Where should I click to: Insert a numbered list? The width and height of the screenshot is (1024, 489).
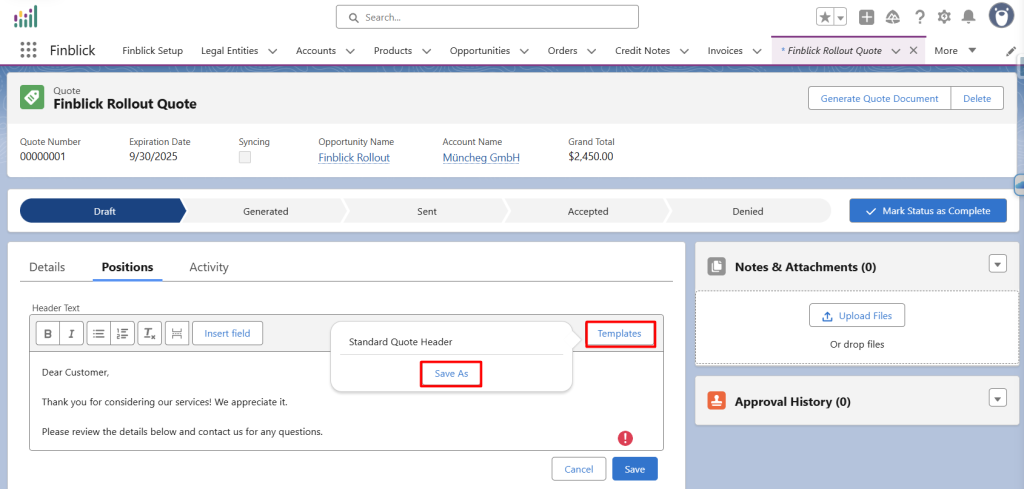click(122, 333)
